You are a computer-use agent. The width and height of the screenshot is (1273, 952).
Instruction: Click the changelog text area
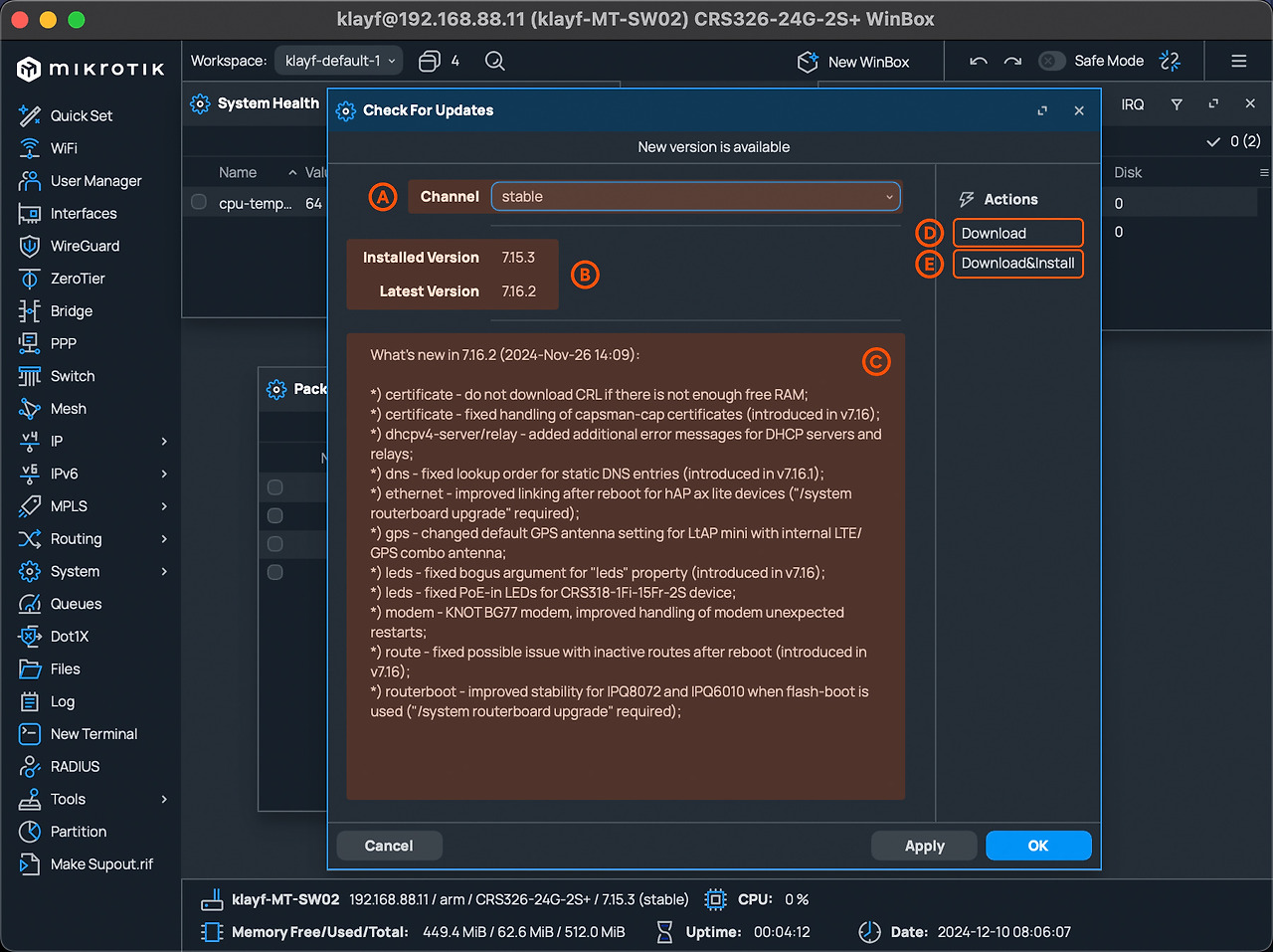pyautogui.click(x=626, y=567)
